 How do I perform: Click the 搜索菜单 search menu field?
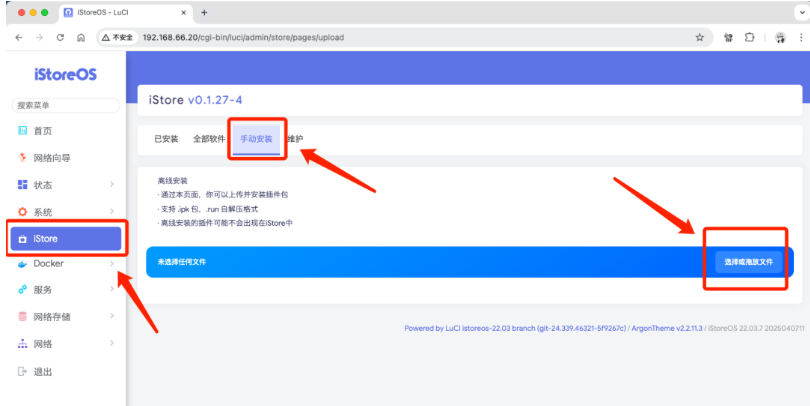pyautogui.click(x=62, y=105)
